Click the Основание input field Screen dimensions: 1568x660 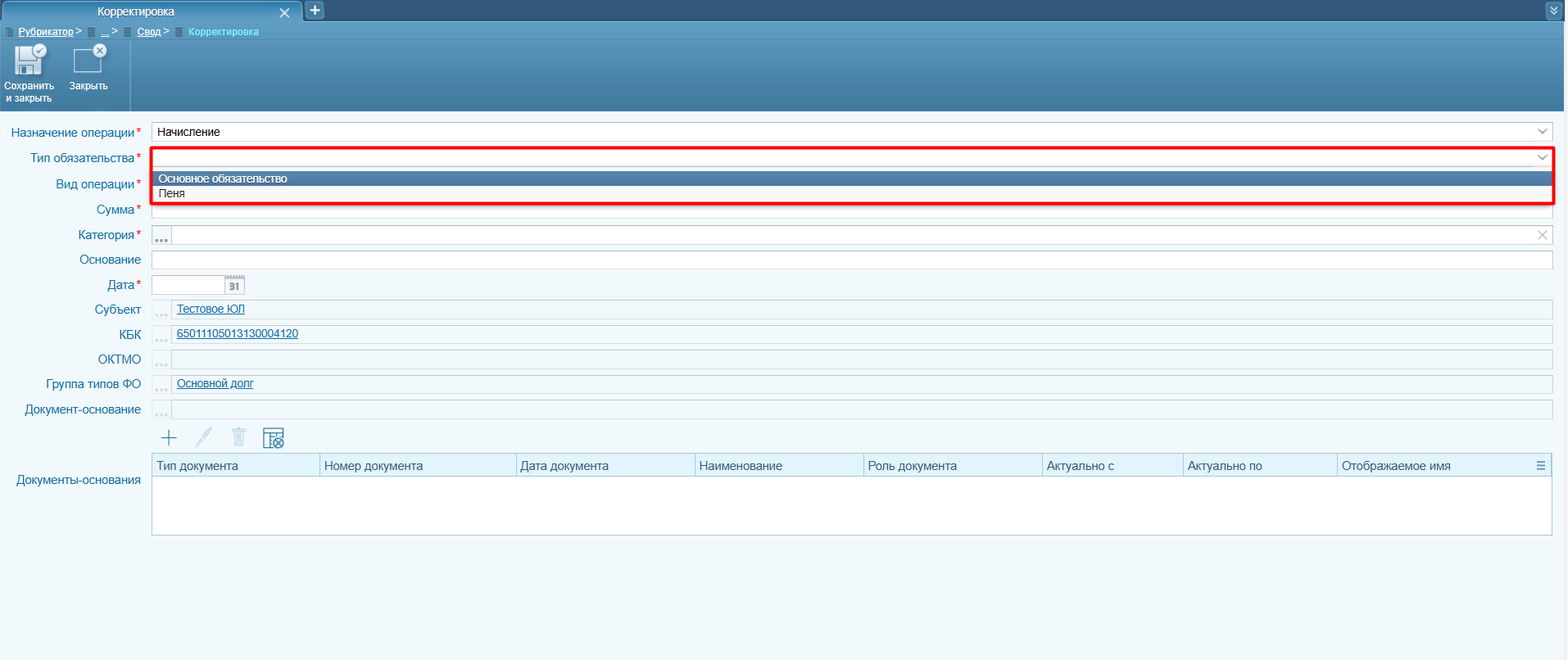[x=852, y=260]
